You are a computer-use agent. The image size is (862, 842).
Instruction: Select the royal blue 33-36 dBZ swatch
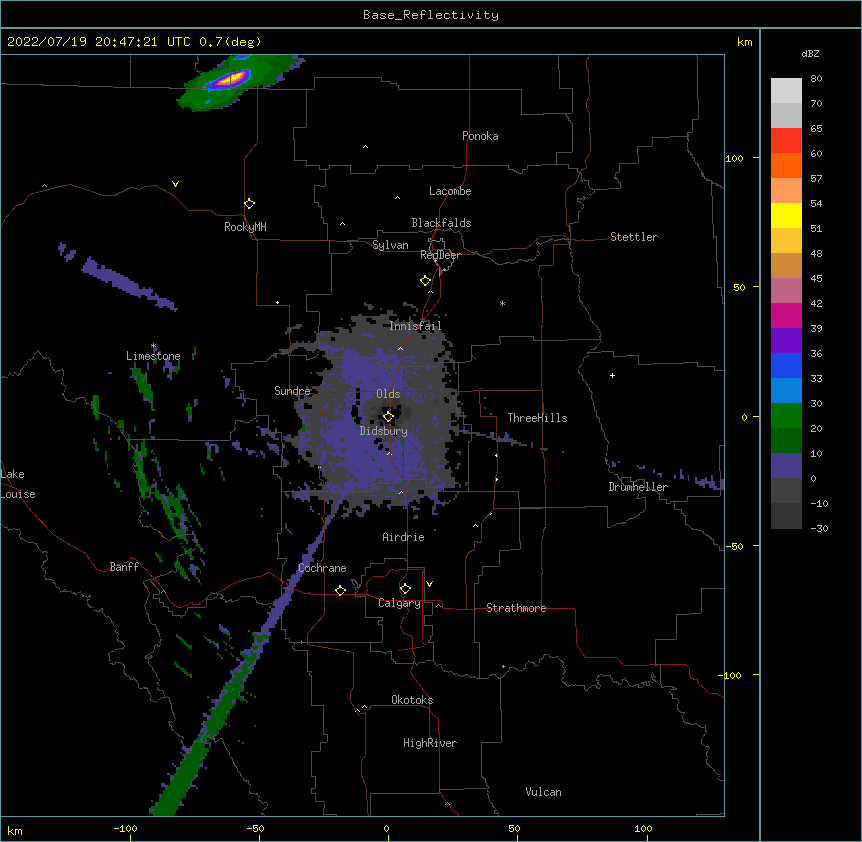click(786, 365)
